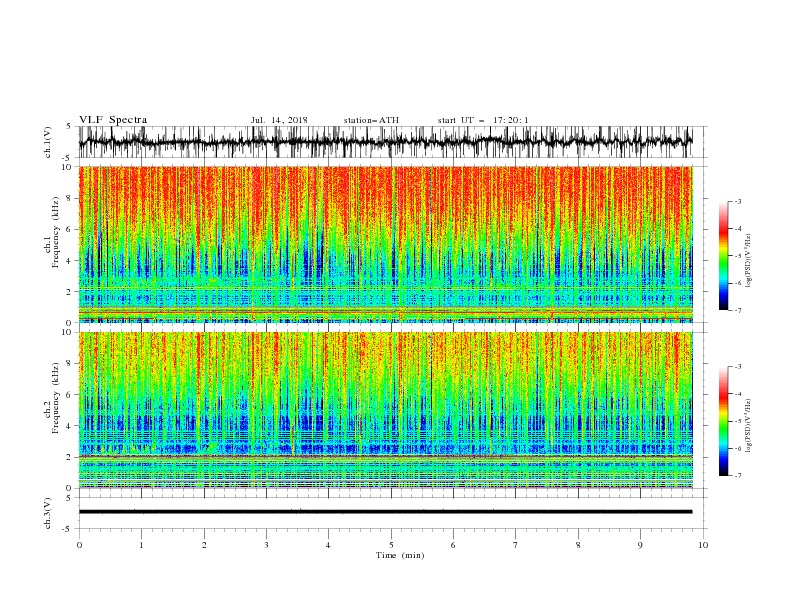This screenshot has height=612, width=792.
Task: Click the ch.1 spectrogram color bar
Action: coord(723,256)
